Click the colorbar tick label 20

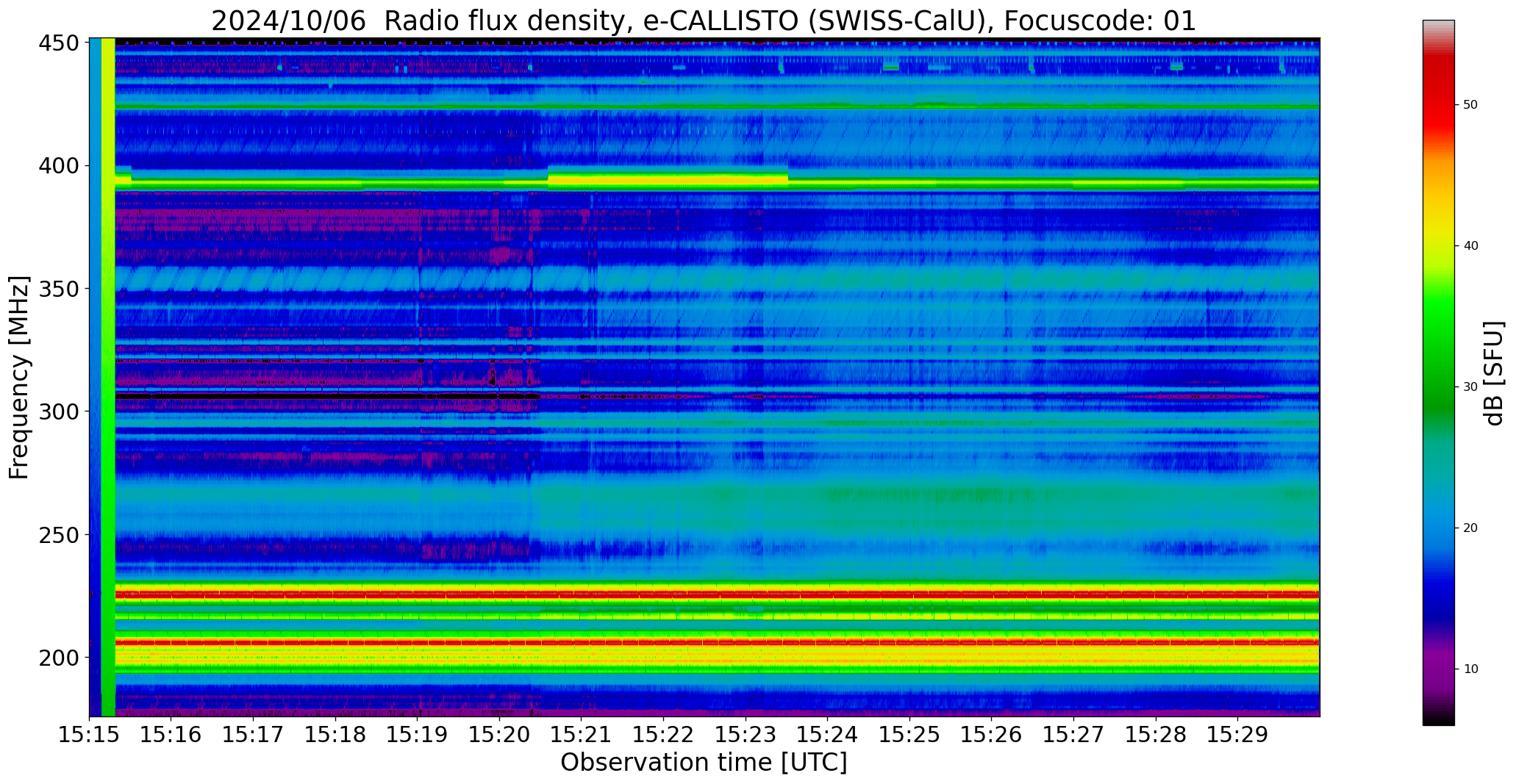click(1470, 528)
